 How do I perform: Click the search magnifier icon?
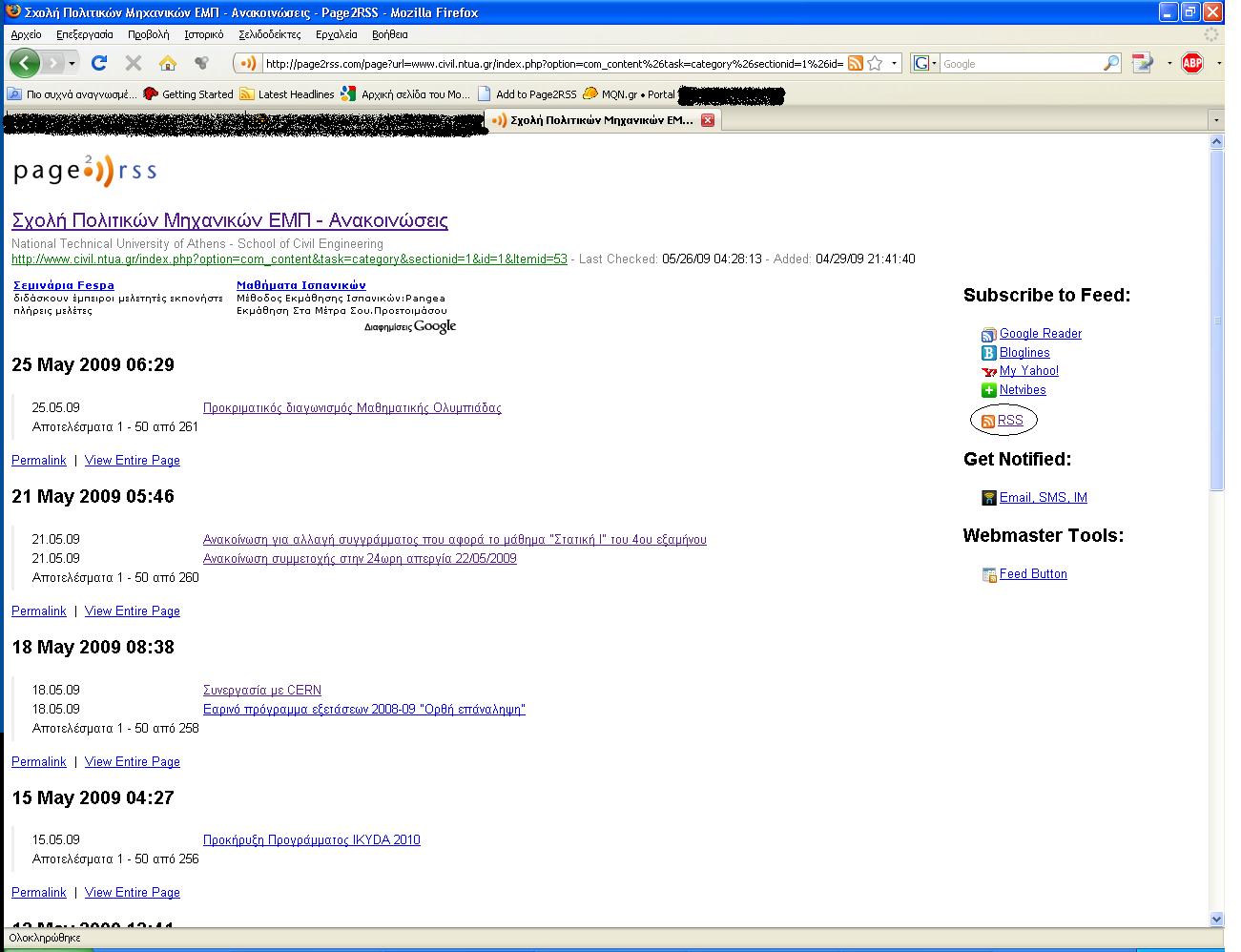click(1111, 64)
